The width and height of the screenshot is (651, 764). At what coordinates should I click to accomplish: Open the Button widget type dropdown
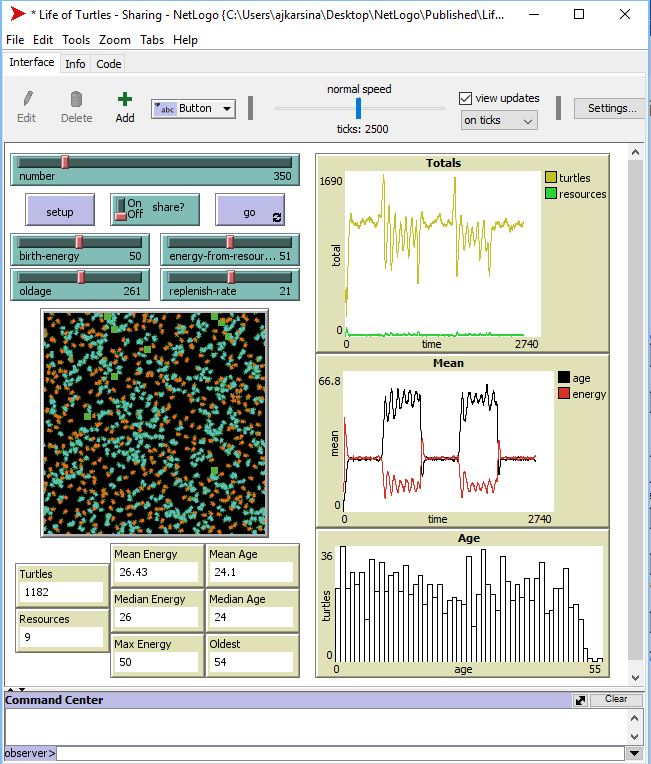click(x=193, y=108)
